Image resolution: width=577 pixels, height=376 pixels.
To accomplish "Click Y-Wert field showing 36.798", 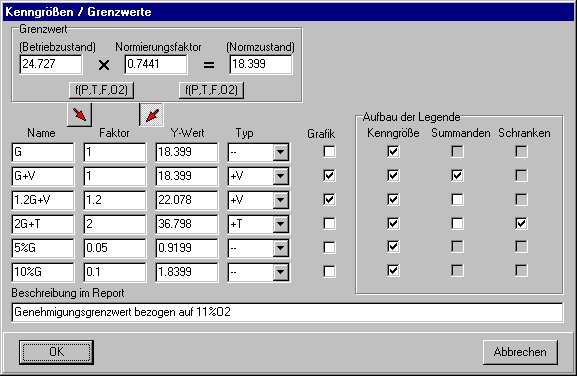I will (187, 224).
